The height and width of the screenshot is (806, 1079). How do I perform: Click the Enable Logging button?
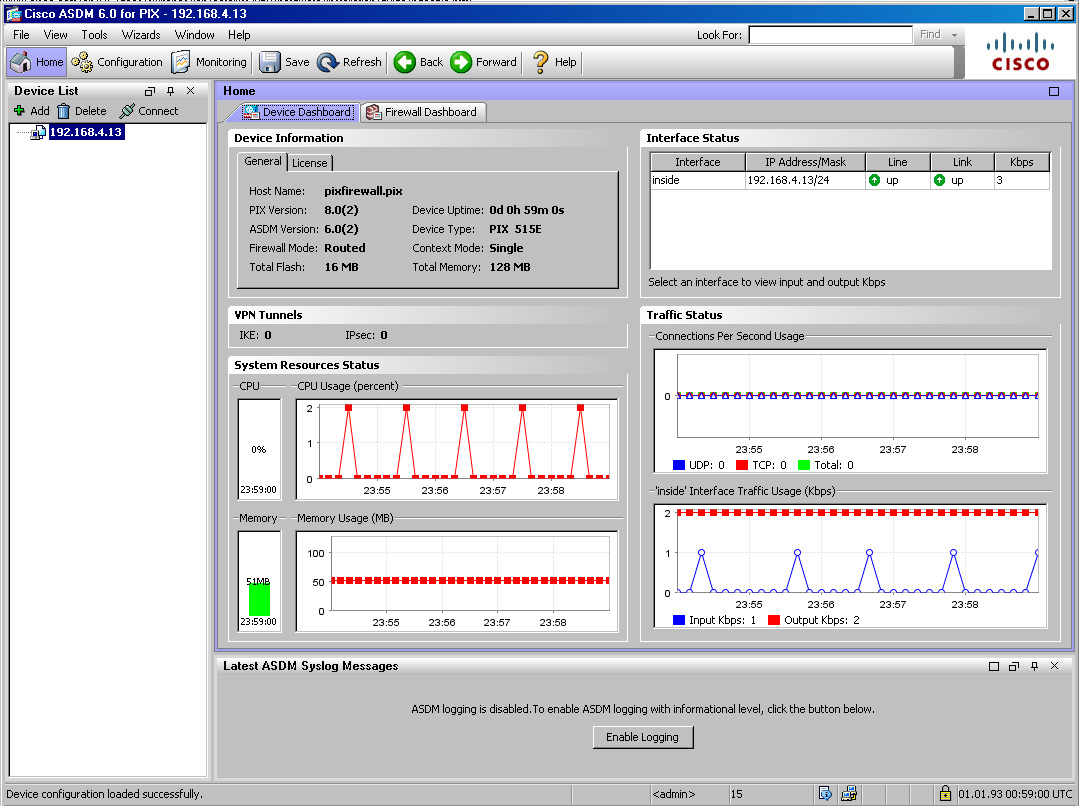(x=642, y=737)
